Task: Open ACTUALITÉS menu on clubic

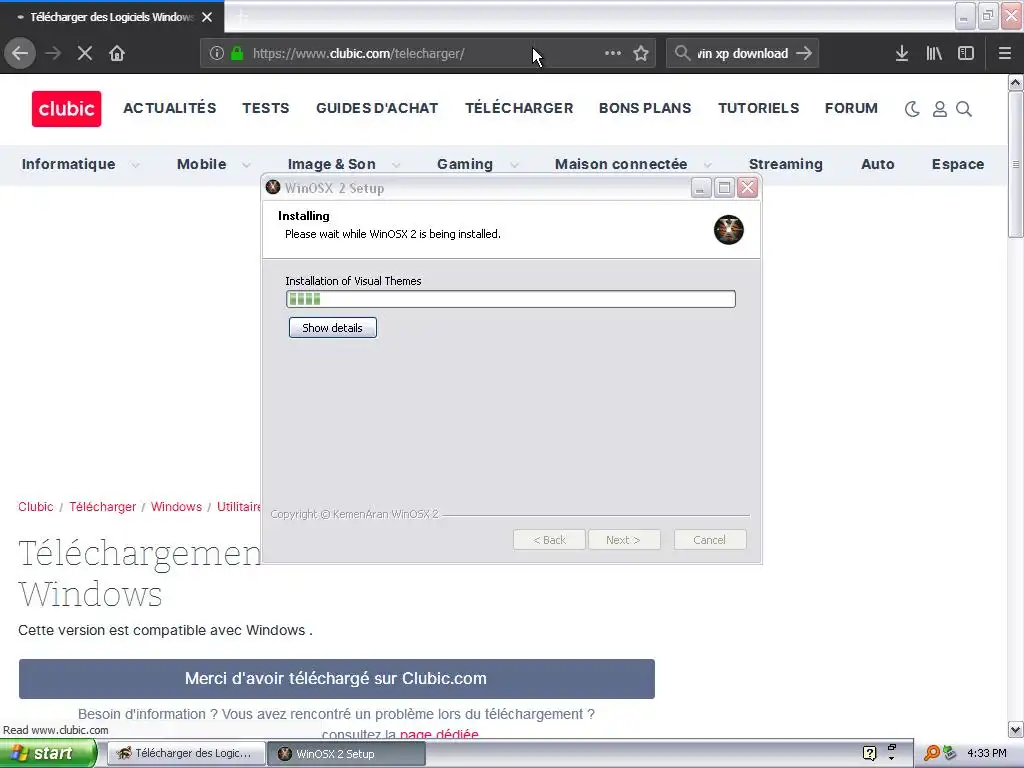Action: coord(170,108)
